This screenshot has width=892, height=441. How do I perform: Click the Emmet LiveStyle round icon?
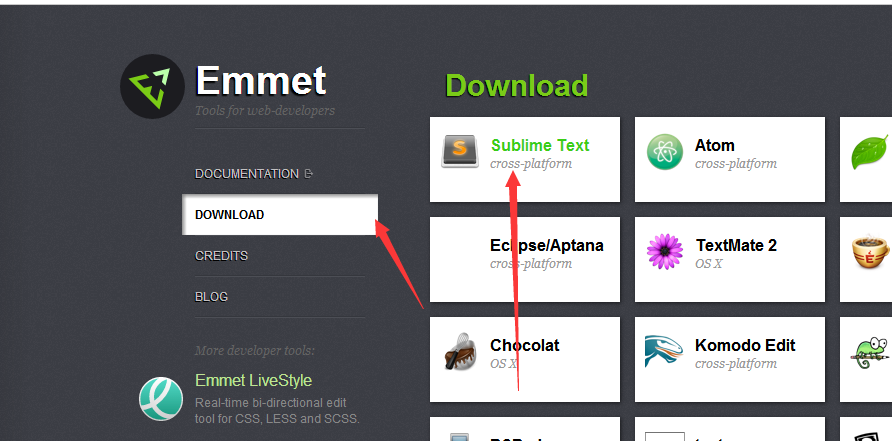click(x=161, y=399)
